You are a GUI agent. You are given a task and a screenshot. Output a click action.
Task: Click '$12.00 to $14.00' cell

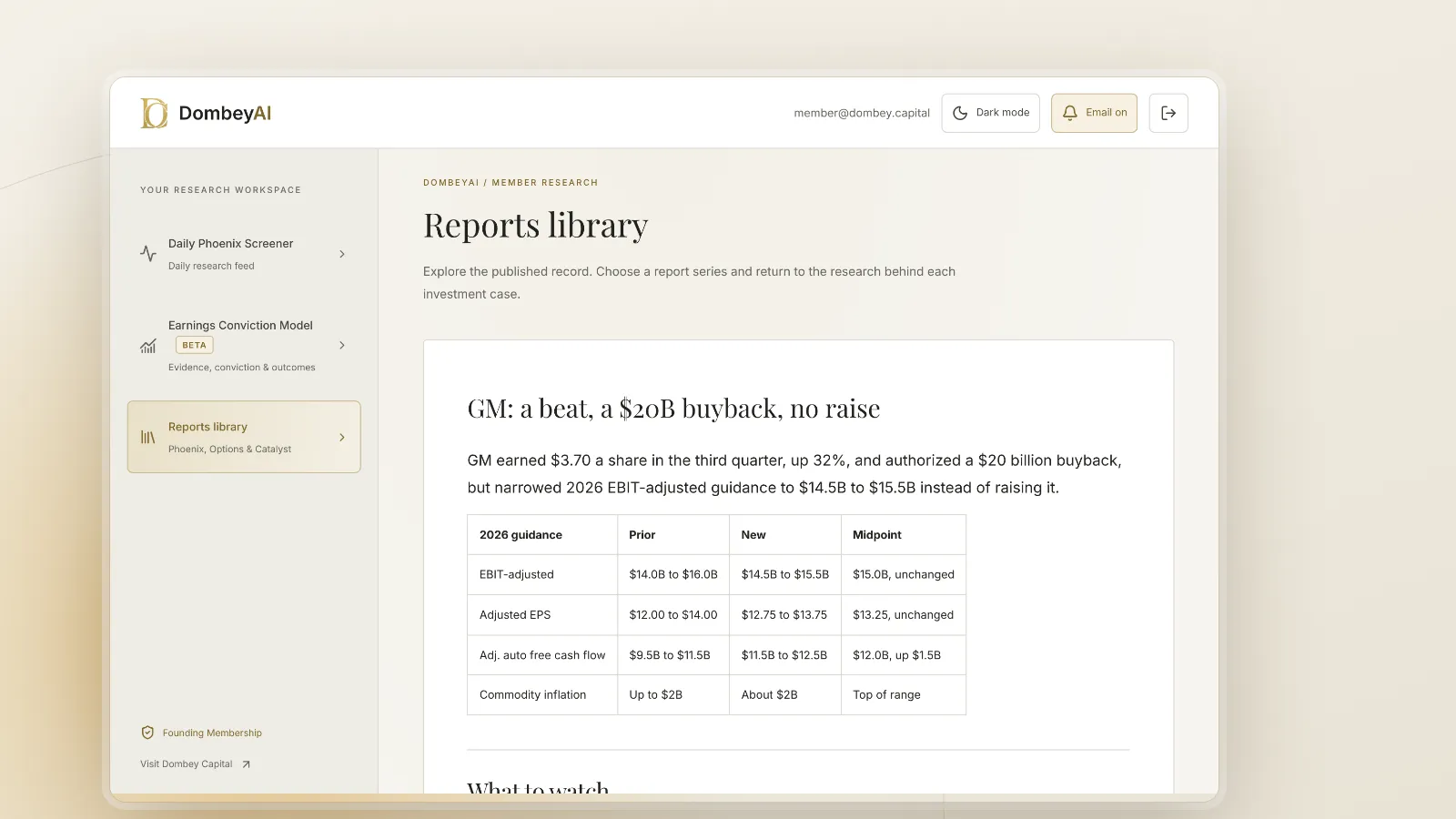pyautogui.click(x=673, y=615)
